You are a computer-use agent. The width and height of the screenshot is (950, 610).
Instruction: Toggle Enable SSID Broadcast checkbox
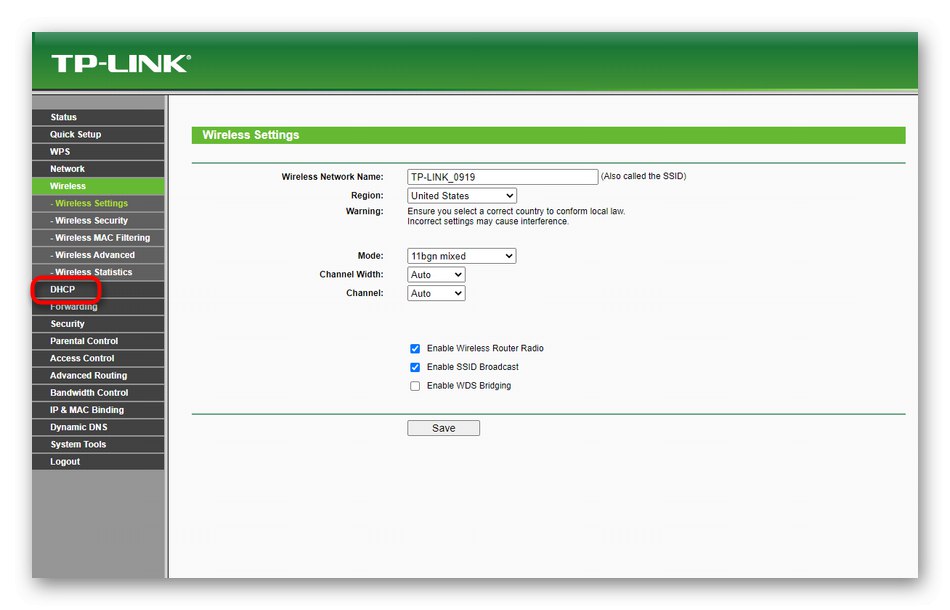point(415,368)
